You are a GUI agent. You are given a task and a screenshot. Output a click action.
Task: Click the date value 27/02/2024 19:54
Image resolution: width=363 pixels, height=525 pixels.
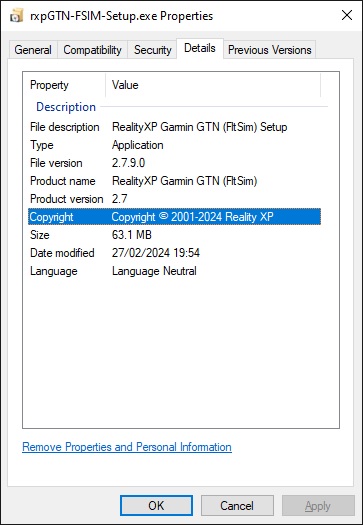click(156, 253)
